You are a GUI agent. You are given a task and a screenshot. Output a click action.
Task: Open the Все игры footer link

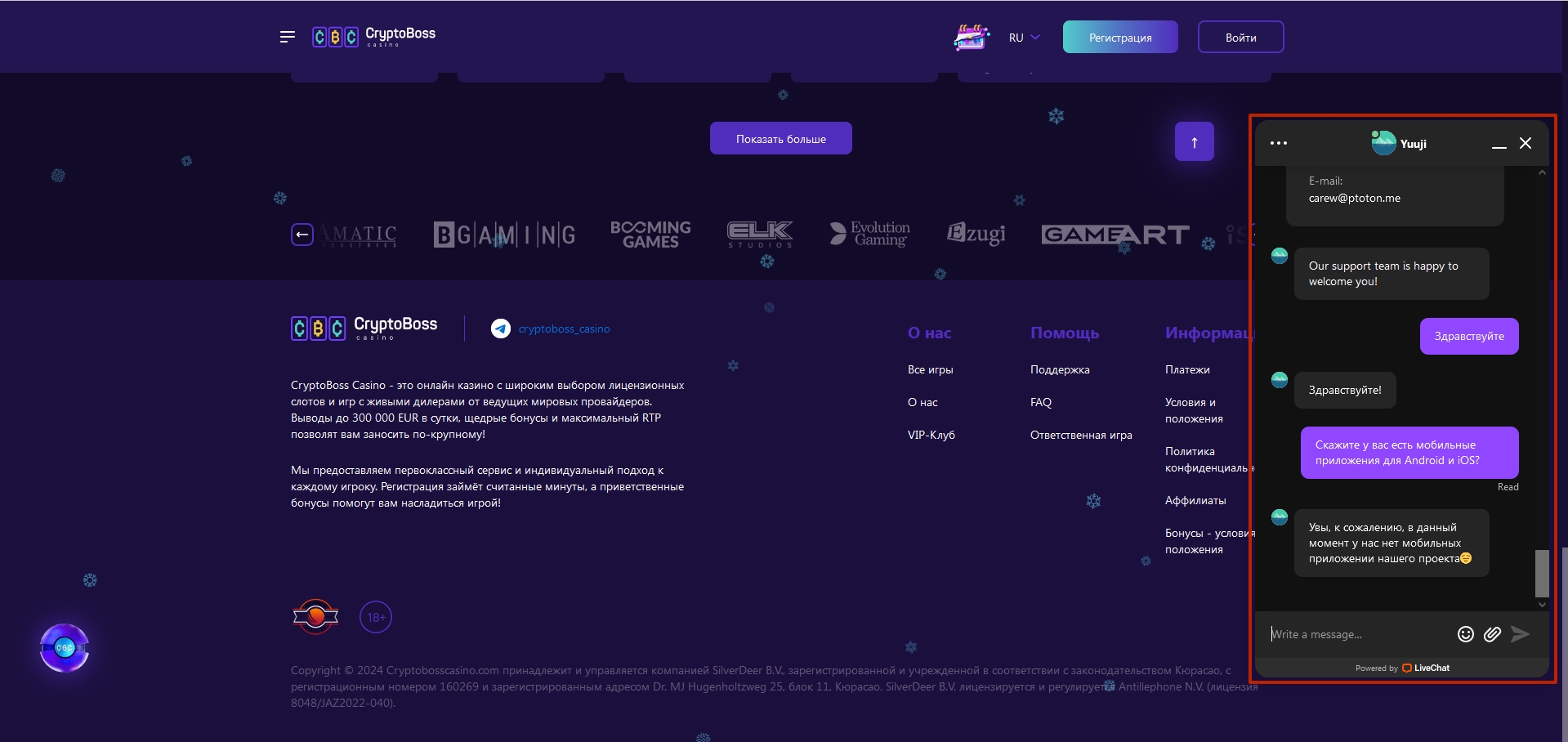(x=930, y=369)
